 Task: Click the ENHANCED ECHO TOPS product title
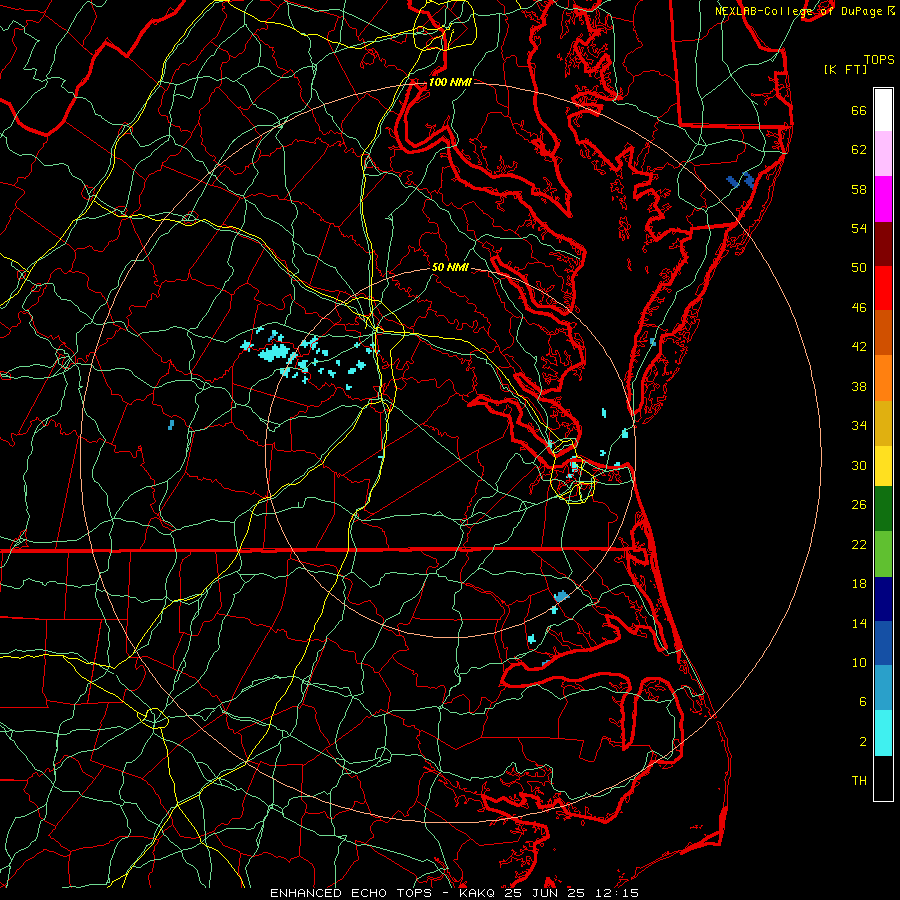click(350, 893)
